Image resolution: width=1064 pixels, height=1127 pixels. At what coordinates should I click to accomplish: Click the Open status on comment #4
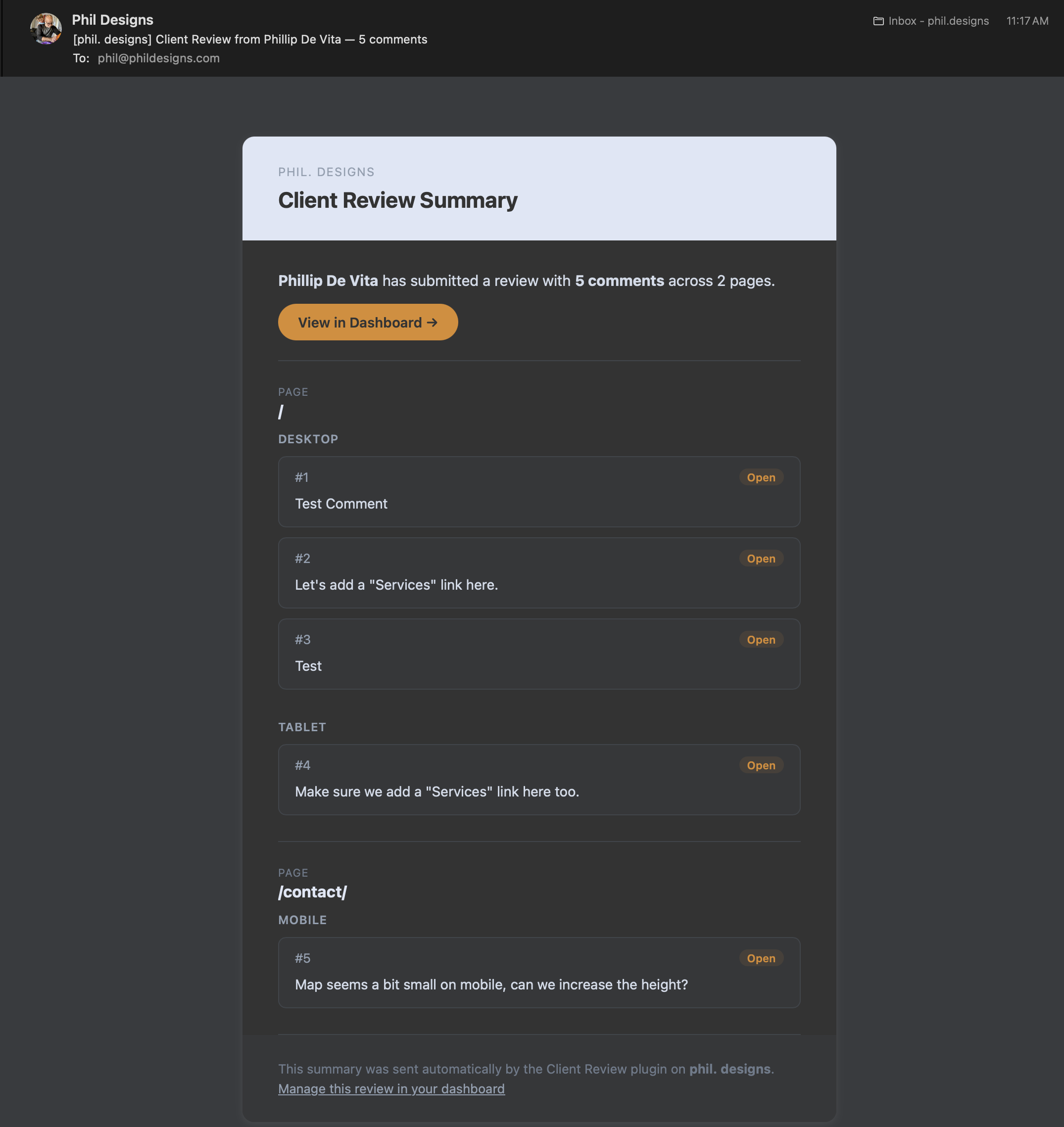pos(761,765)
